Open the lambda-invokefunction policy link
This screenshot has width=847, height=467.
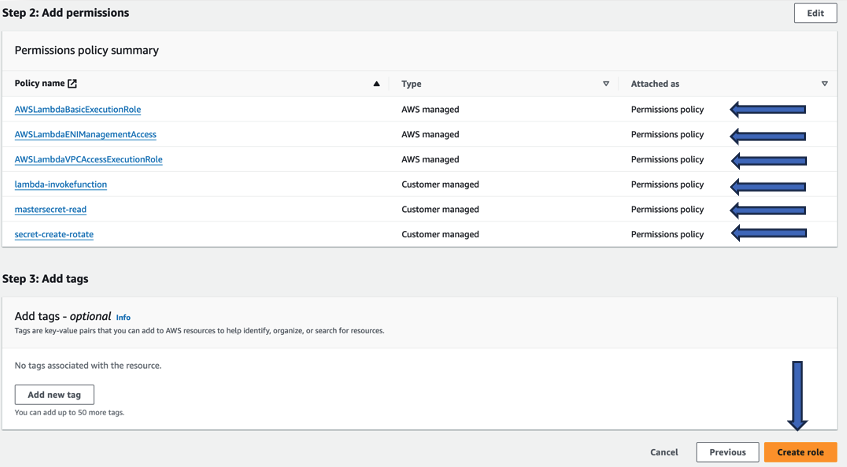(x=60, y=184)
